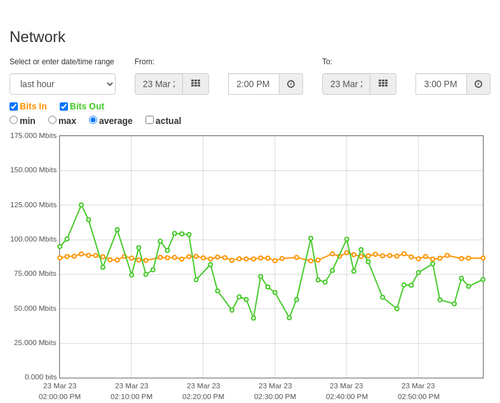Click the 75.000 Mbits axis label
The image size is (500, 403).
point(35,273)
